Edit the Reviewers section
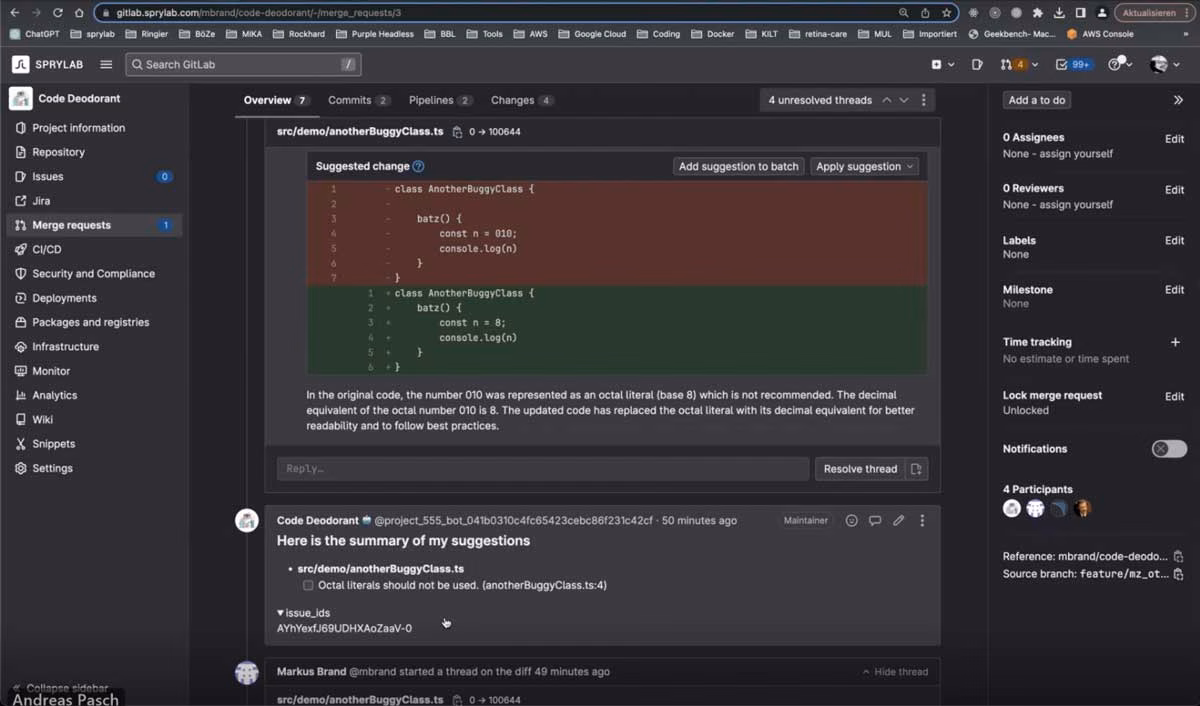Viewport: 1200px width, 706px height. (1174, 189)
